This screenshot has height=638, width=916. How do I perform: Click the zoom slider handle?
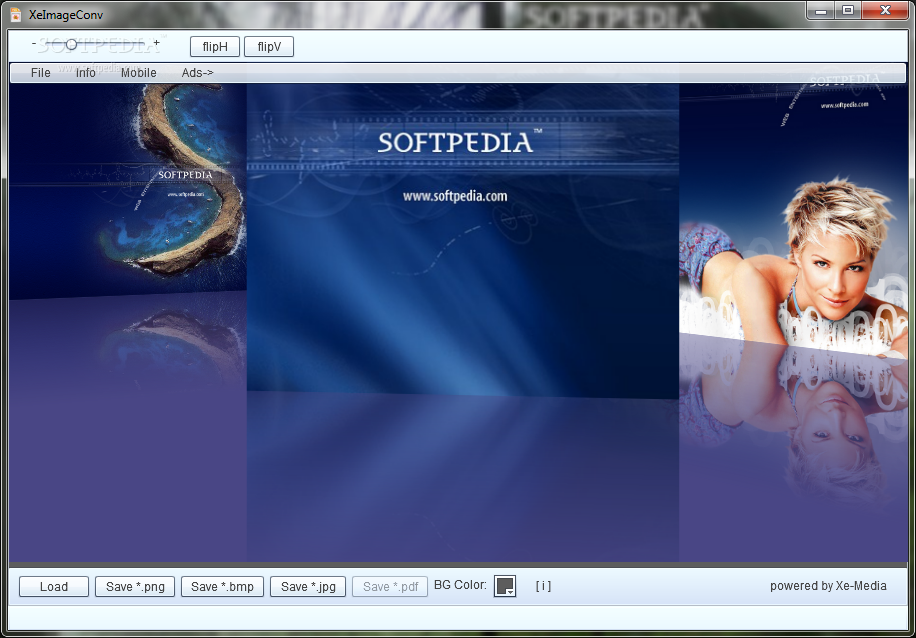(71, 44)
